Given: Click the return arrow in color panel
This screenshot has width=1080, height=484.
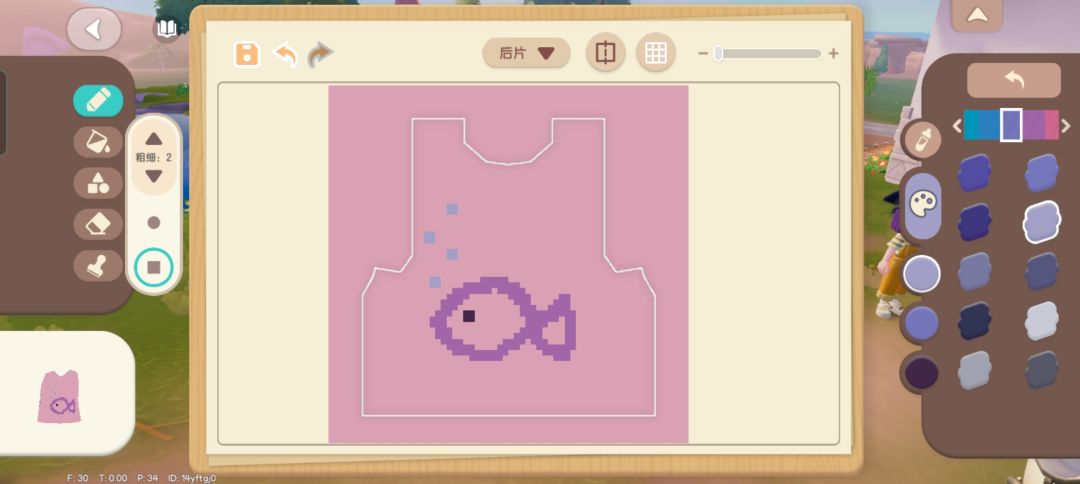Looking at the screenshot, I should 1014,81.
